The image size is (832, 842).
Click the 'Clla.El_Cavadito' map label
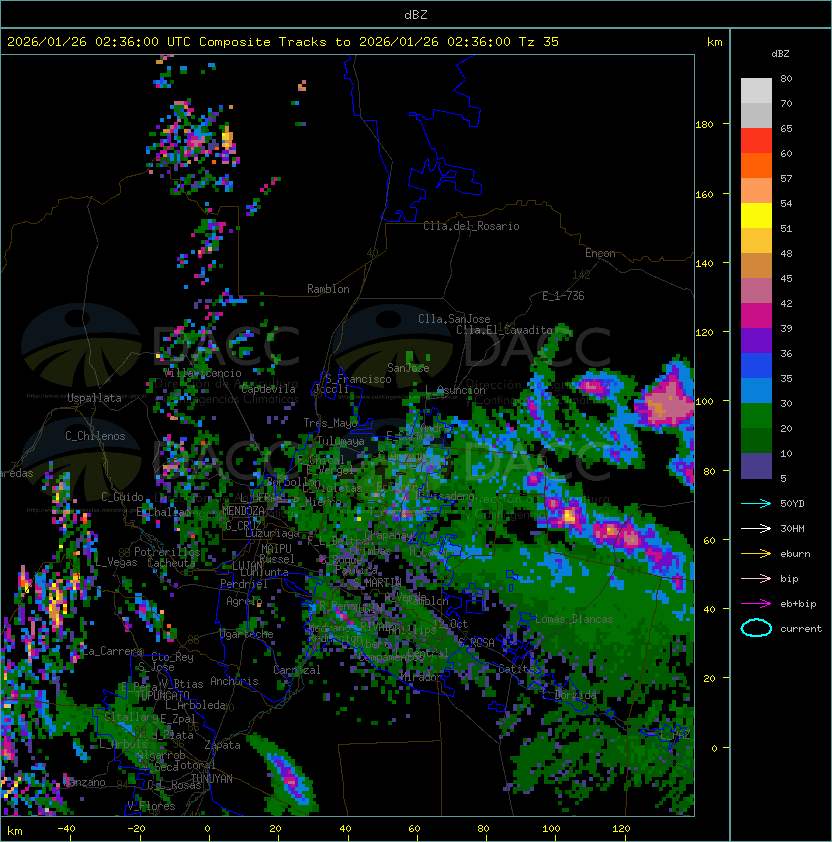tap(504, 330)
